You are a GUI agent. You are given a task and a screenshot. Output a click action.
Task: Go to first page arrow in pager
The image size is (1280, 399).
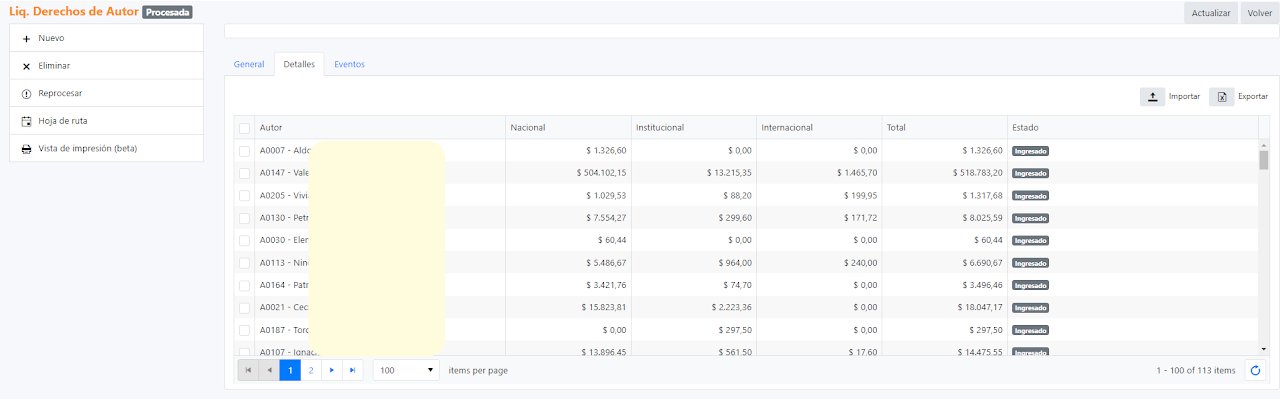pyautogui.click(x=248, y=370)
